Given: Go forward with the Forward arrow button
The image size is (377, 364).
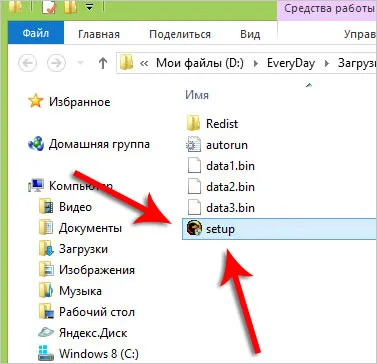Looking at the screenshot, I should (56, 62).
